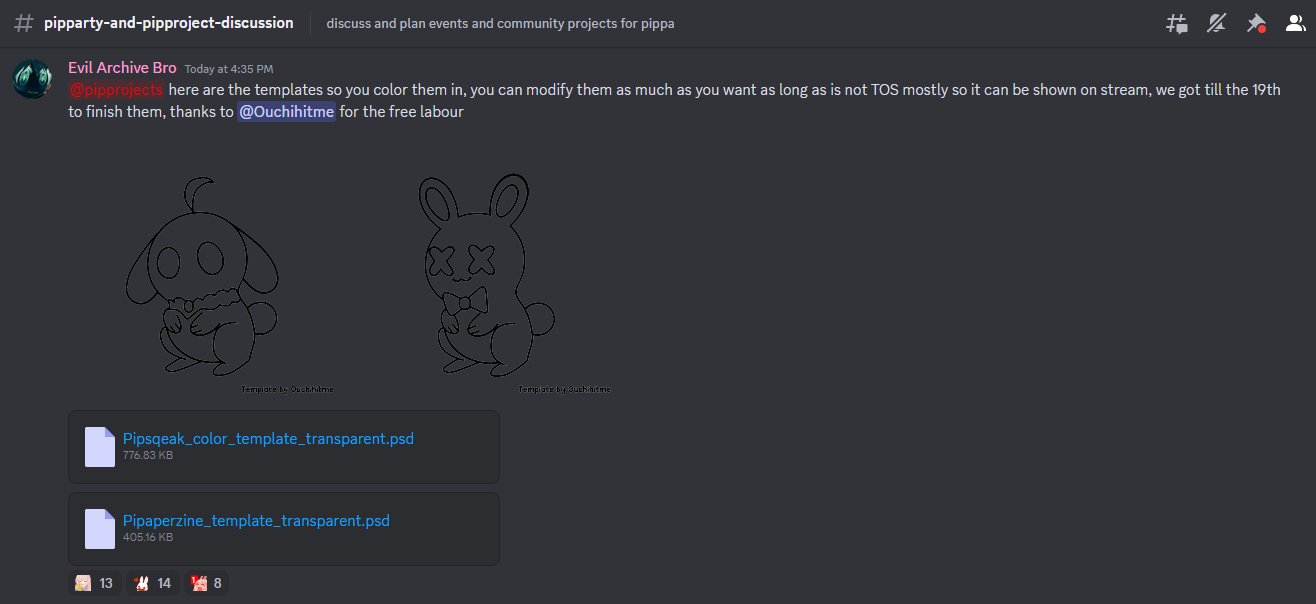Screen dimensions: 1316x604
Task: Click the @pipprojects role mention
Action: (x=116, y=90)
